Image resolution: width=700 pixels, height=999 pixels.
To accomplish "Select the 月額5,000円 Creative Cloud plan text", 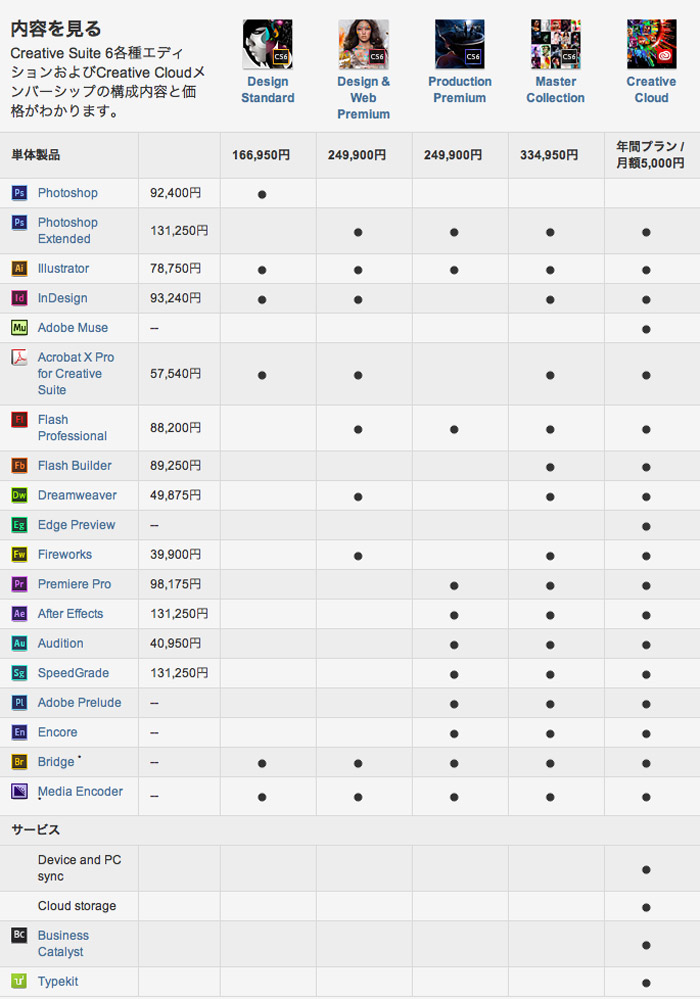I will pyautogui.click(x=650, y=163).
